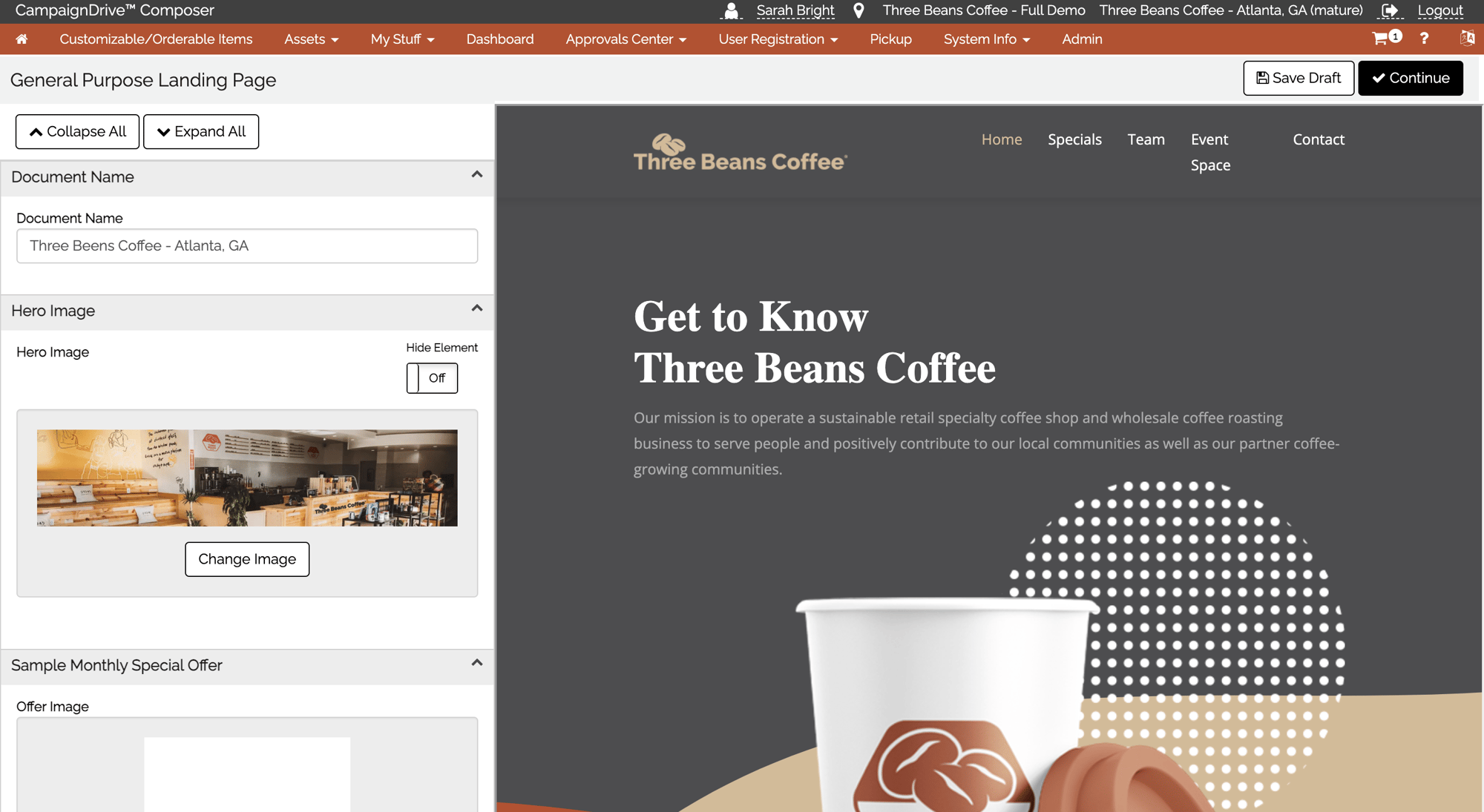Click the Collapse All button
The height and width of the screenshot is (812, 1484).
coord(77,131)
